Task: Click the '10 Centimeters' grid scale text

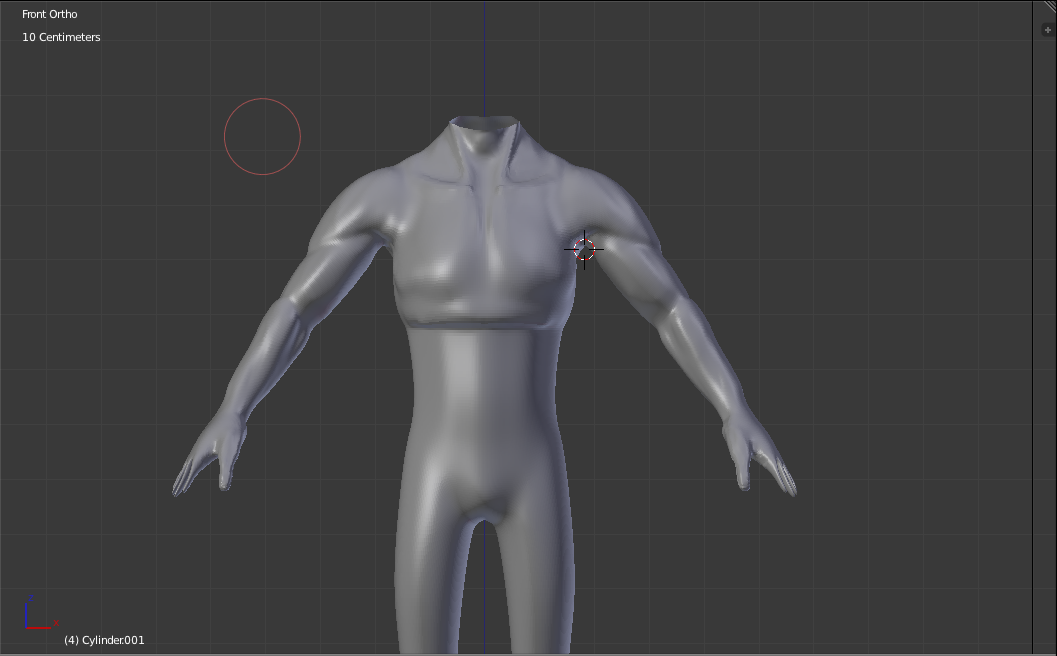Action: click(61, 37)
